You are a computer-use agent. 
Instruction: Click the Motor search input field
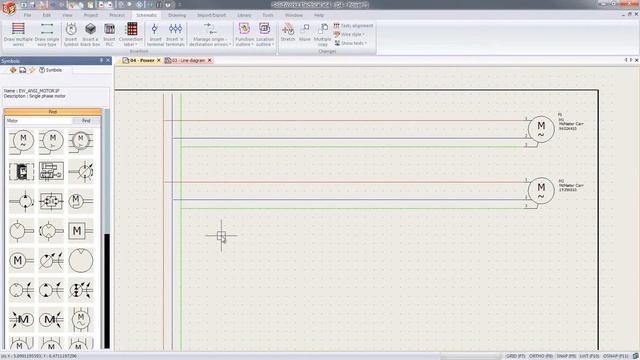point(39,121)
